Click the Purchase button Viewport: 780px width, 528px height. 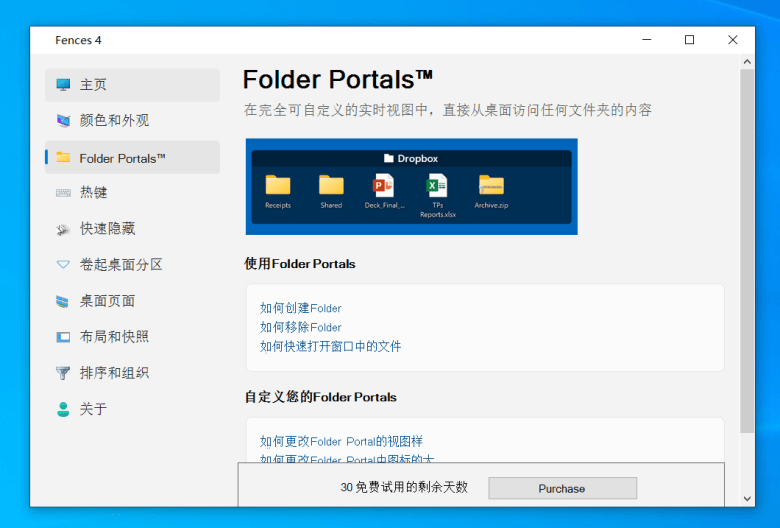coord(562,488)
